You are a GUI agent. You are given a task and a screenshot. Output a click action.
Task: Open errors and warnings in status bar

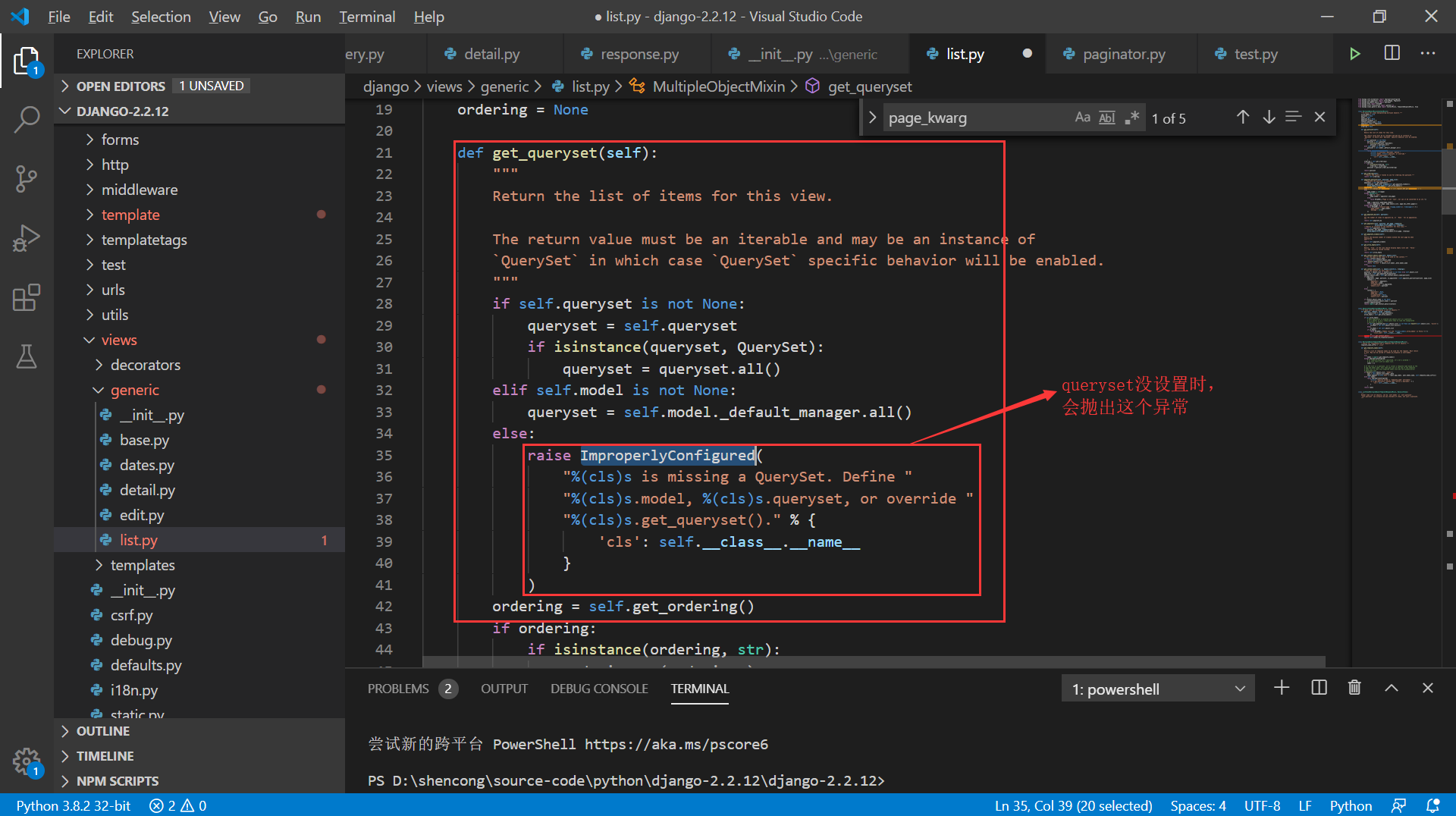point(178,805)
